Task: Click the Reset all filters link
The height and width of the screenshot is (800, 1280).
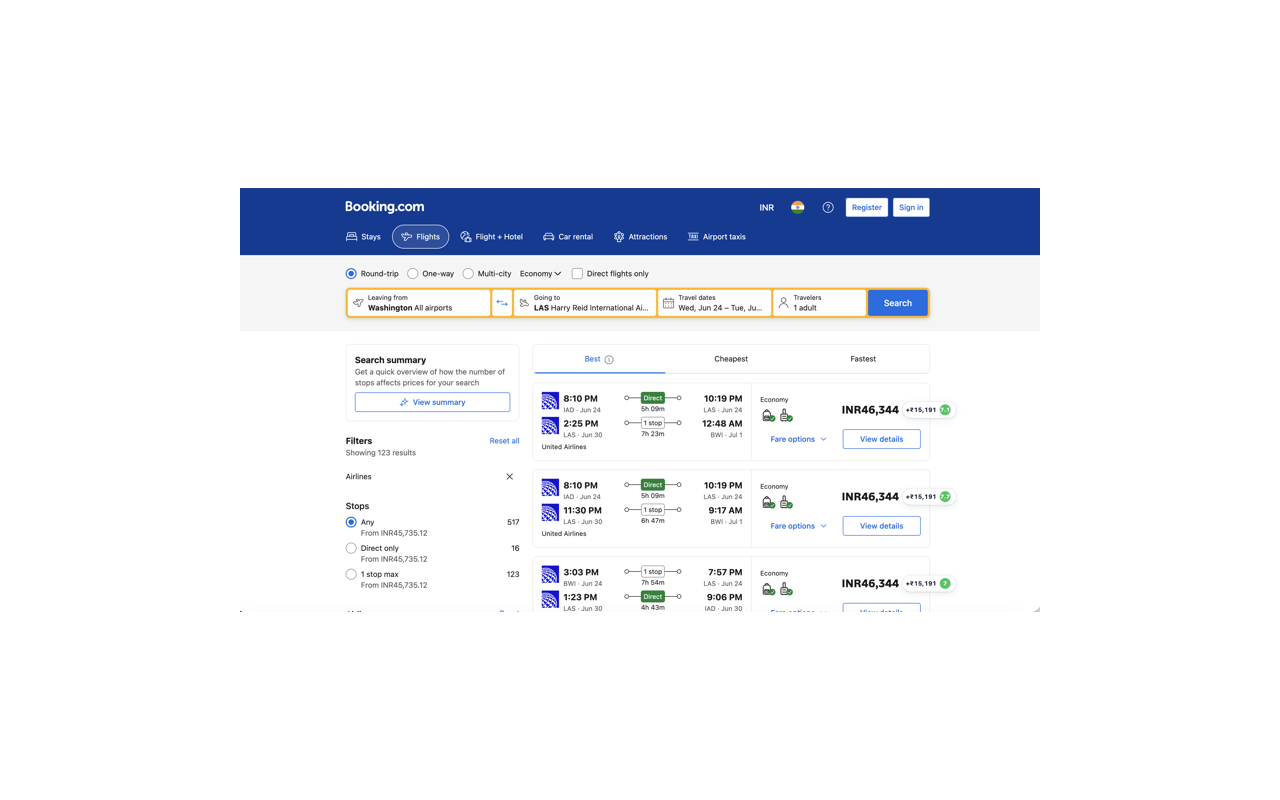Action: click(504, 441)
